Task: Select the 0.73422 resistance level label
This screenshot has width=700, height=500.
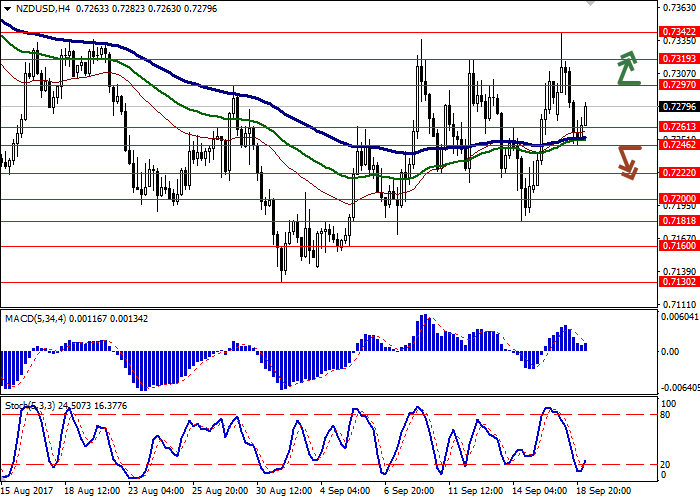Action: point(679,32)
